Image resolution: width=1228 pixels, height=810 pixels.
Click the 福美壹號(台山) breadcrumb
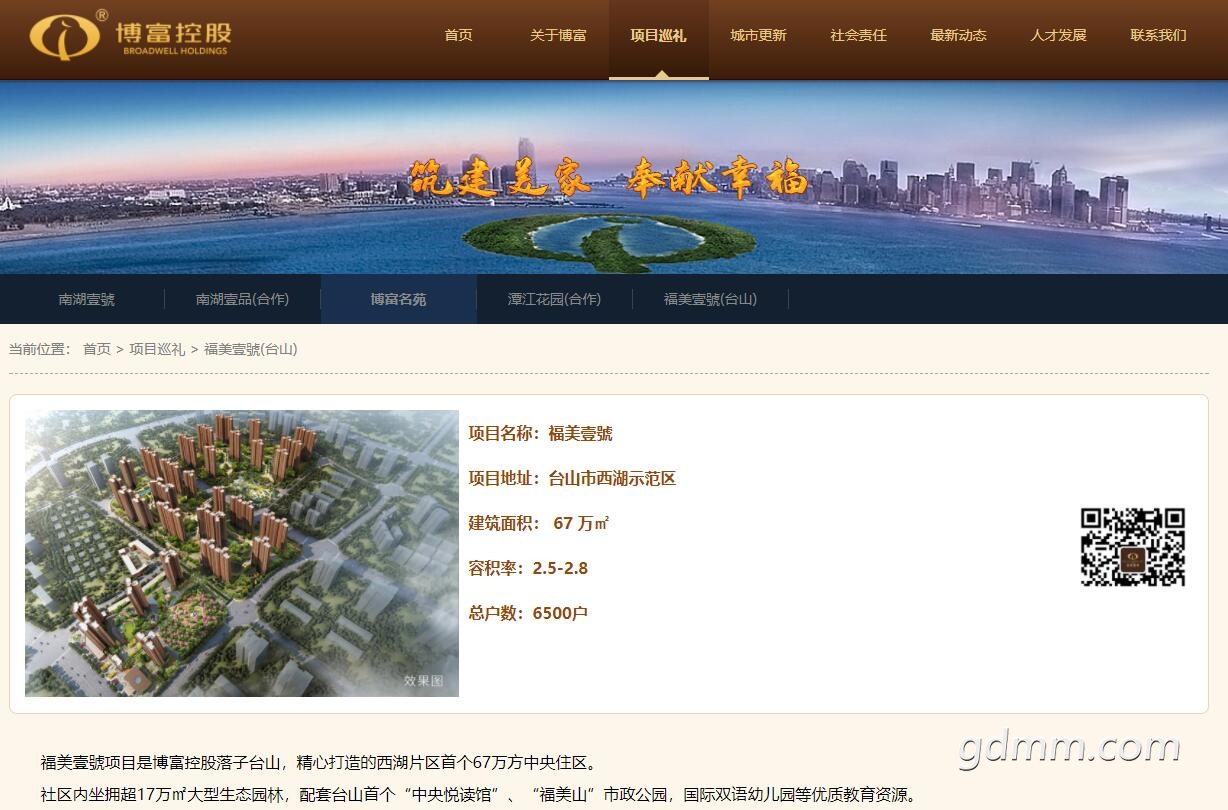[x=251, y=349]
